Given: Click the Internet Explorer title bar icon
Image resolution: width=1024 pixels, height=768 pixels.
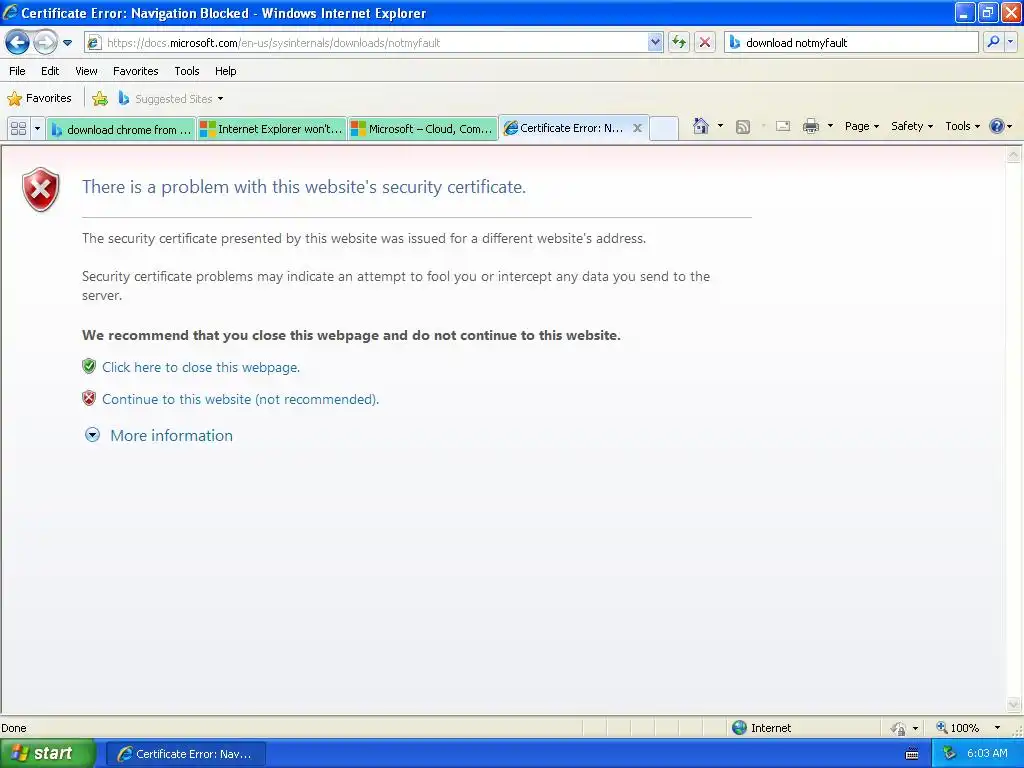Looking at the screenshot, I should tap(10, 12).
